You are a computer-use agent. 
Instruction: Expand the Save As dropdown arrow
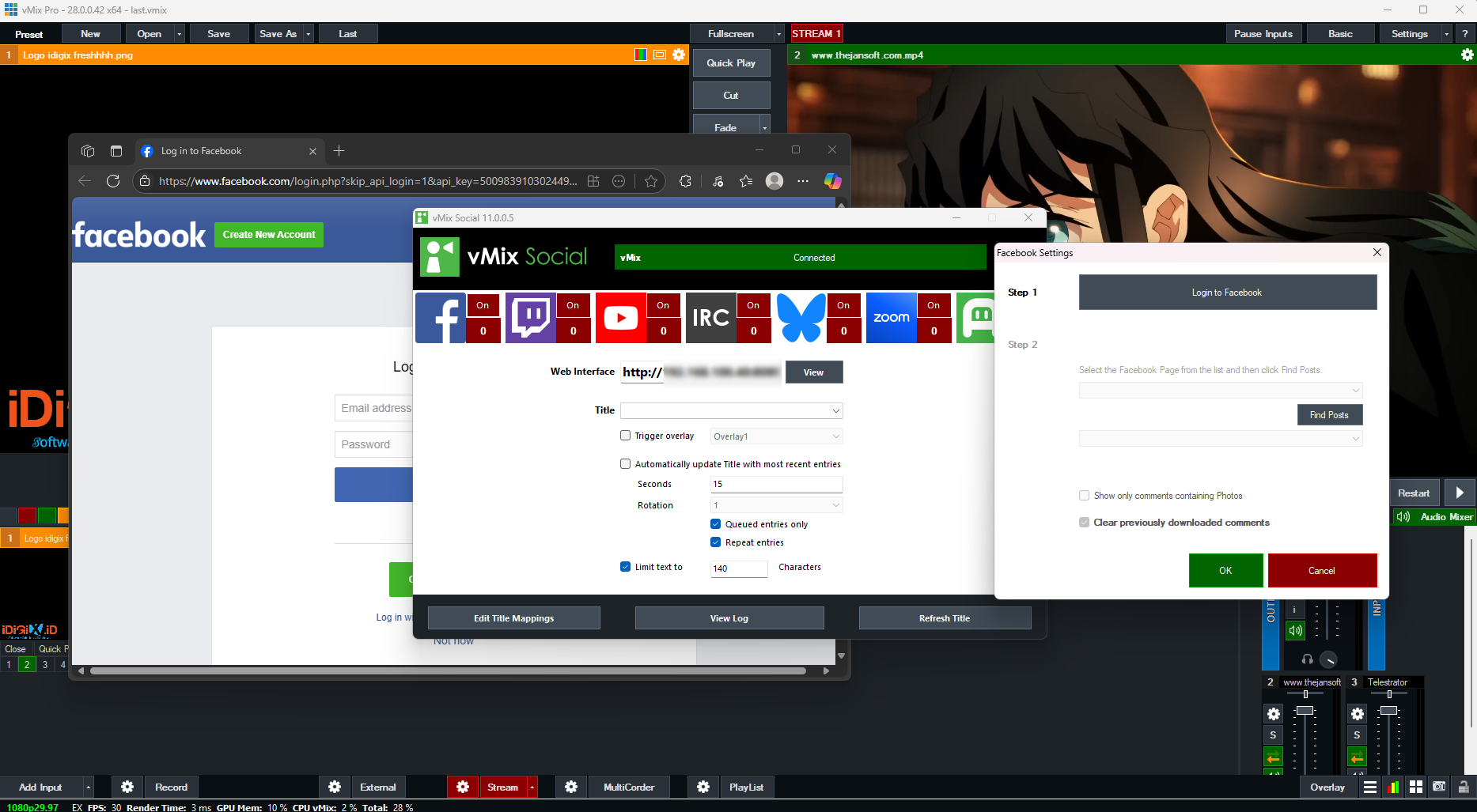pos(309,34)
